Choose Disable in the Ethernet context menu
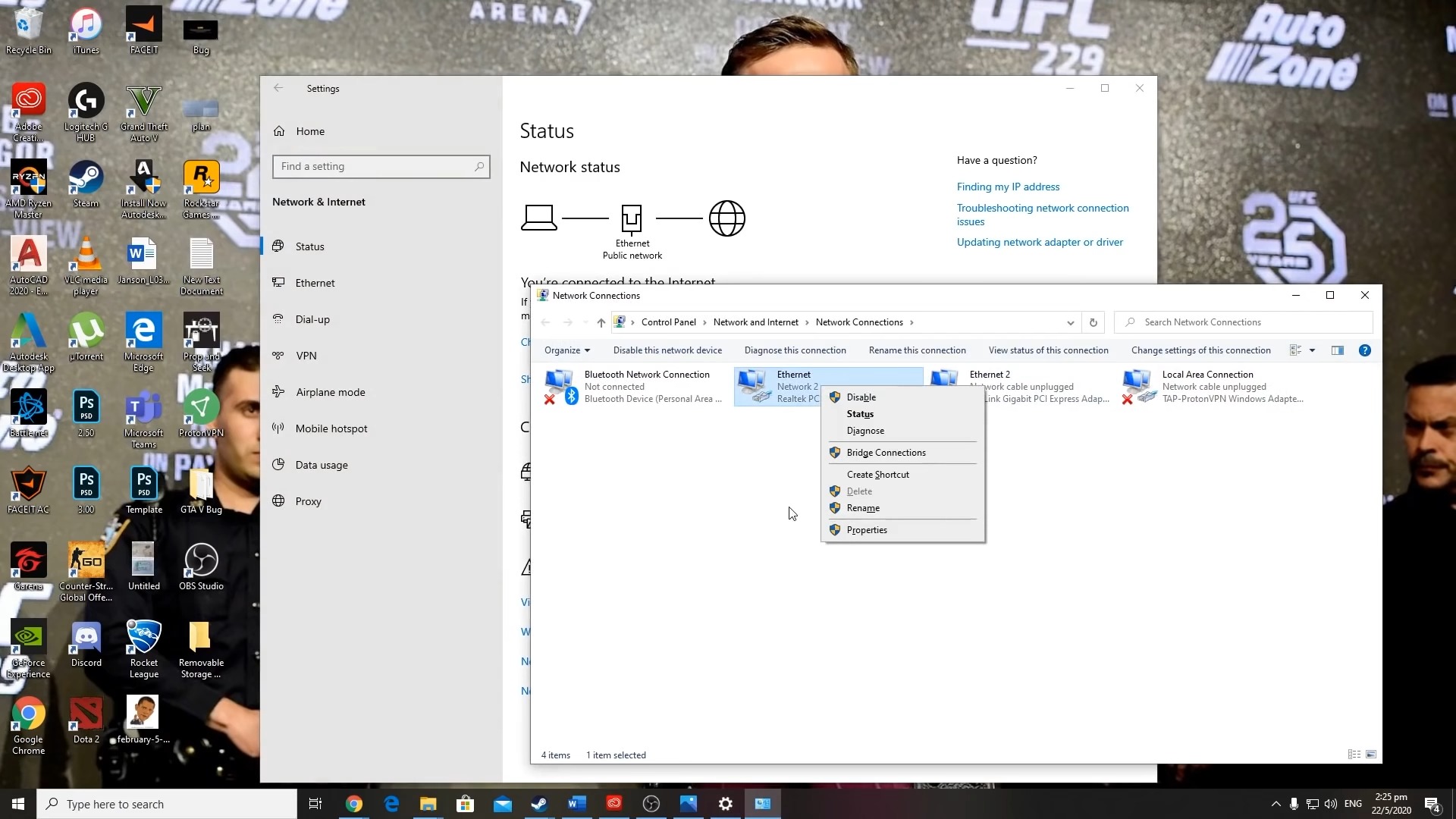 861,397
